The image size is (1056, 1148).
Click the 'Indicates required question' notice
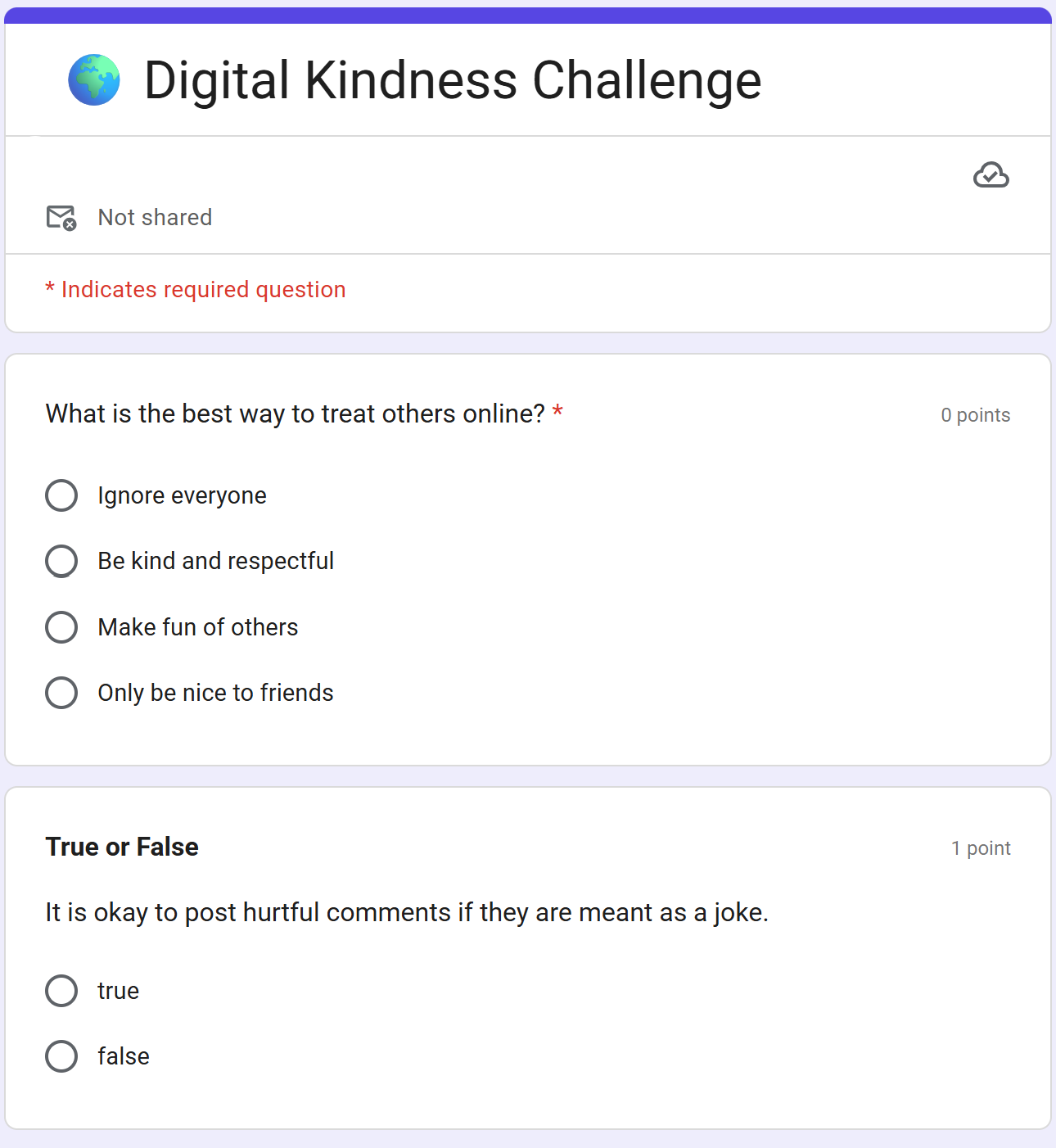coord(196,290)
